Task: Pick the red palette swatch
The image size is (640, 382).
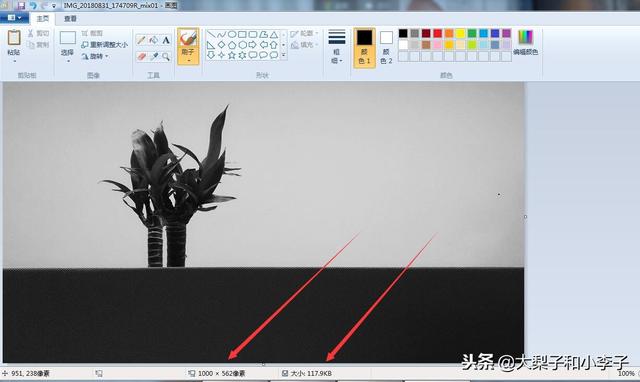Action: (438, 33)
